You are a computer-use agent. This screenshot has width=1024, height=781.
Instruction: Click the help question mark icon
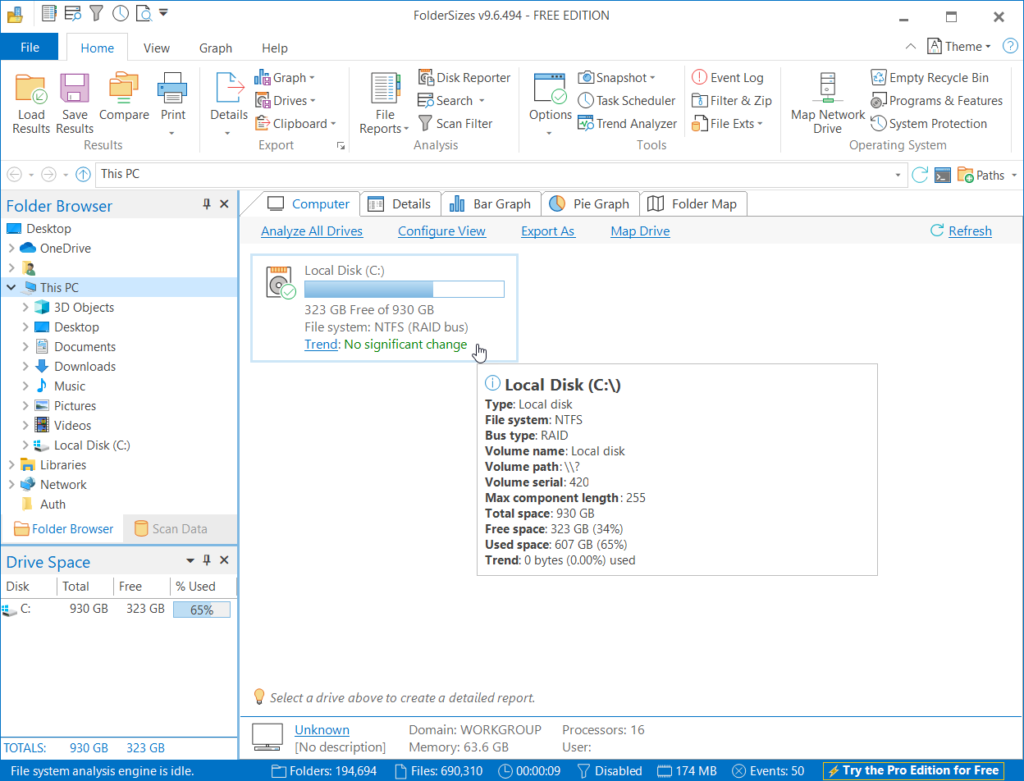(1010, 46)
